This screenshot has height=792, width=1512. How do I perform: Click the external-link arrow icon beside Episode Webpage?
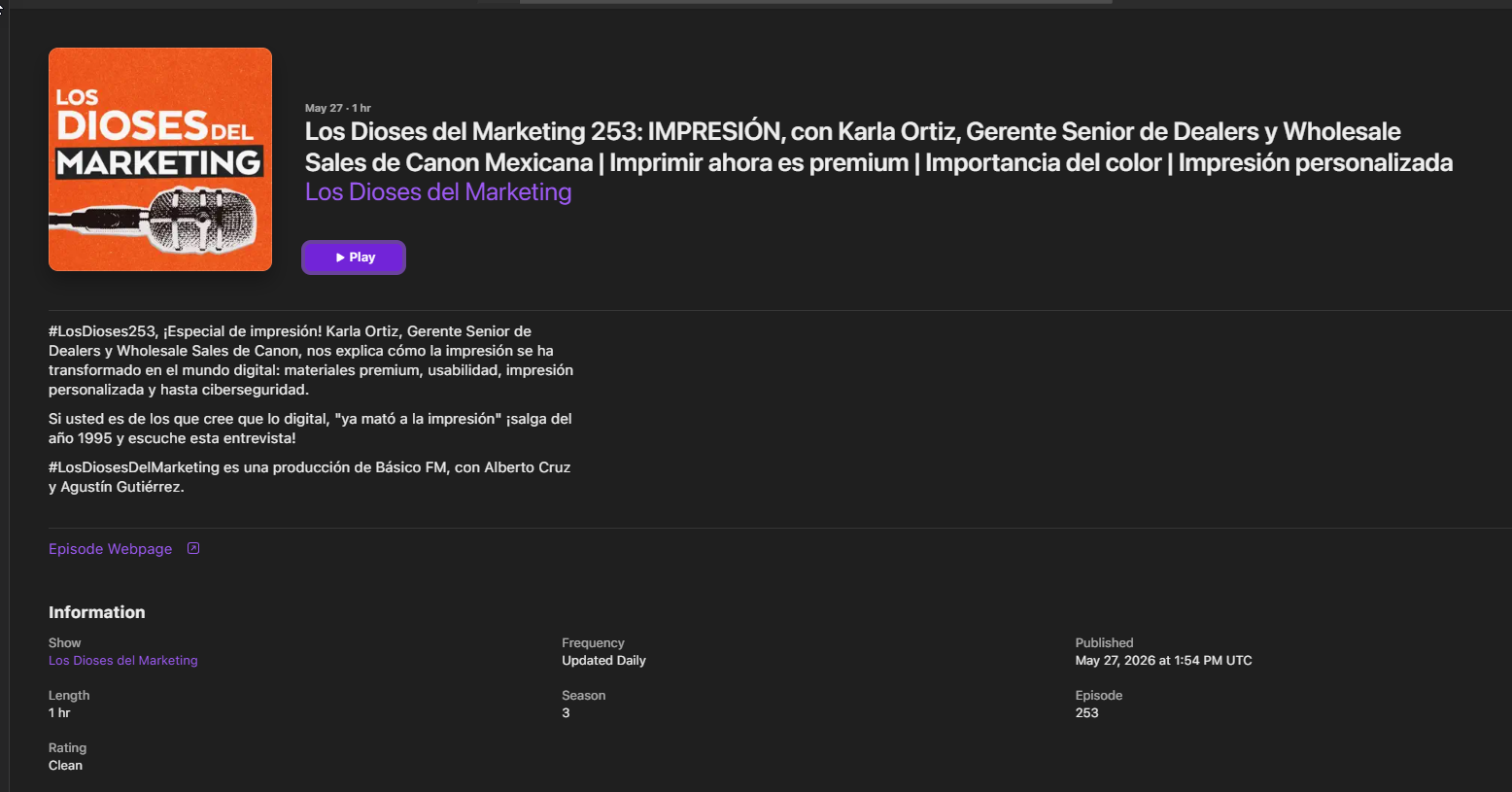point(193,548)
